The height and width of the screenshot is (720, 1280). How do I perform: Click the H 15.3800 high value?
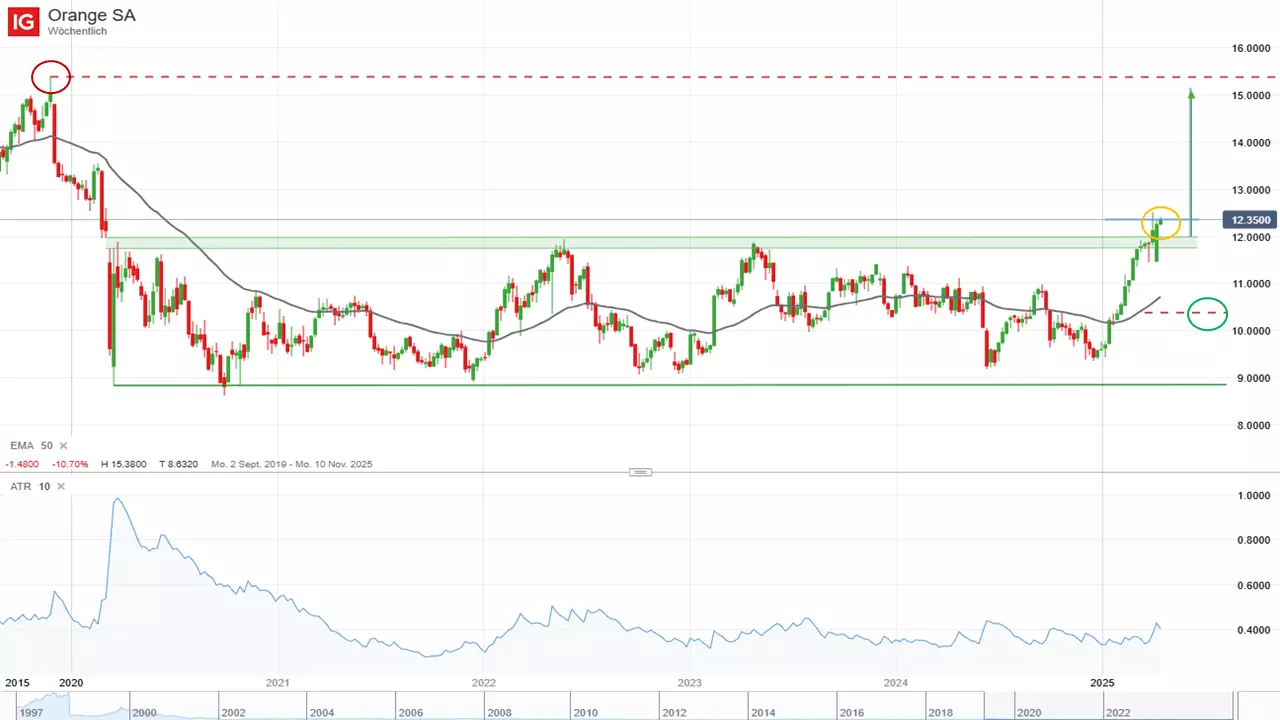(125, 464)
